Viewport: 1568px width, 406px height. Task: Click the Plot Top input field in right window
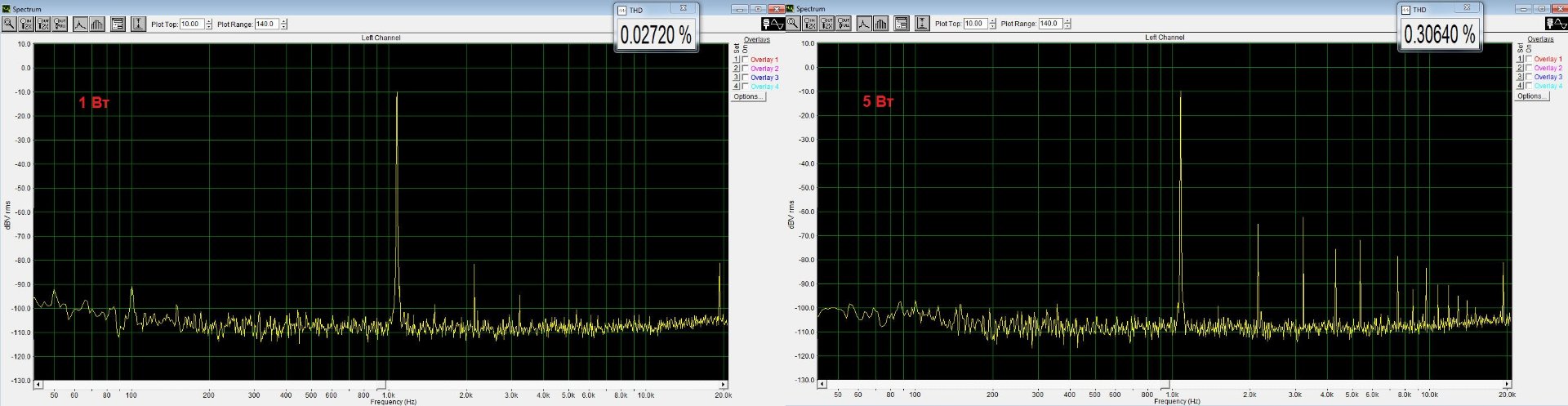click(x=975, y=24)
